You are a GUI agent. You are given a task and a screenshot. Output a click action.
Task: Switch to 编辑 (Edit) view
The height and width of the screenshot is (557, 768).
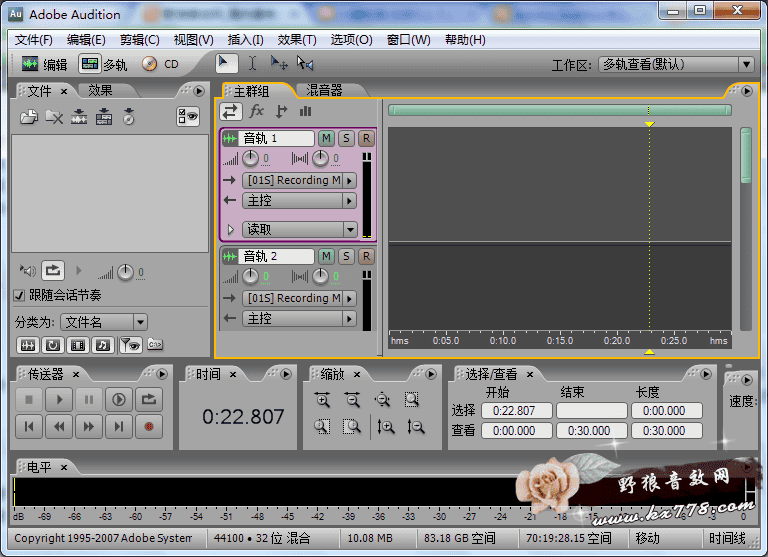coord(44,64)
